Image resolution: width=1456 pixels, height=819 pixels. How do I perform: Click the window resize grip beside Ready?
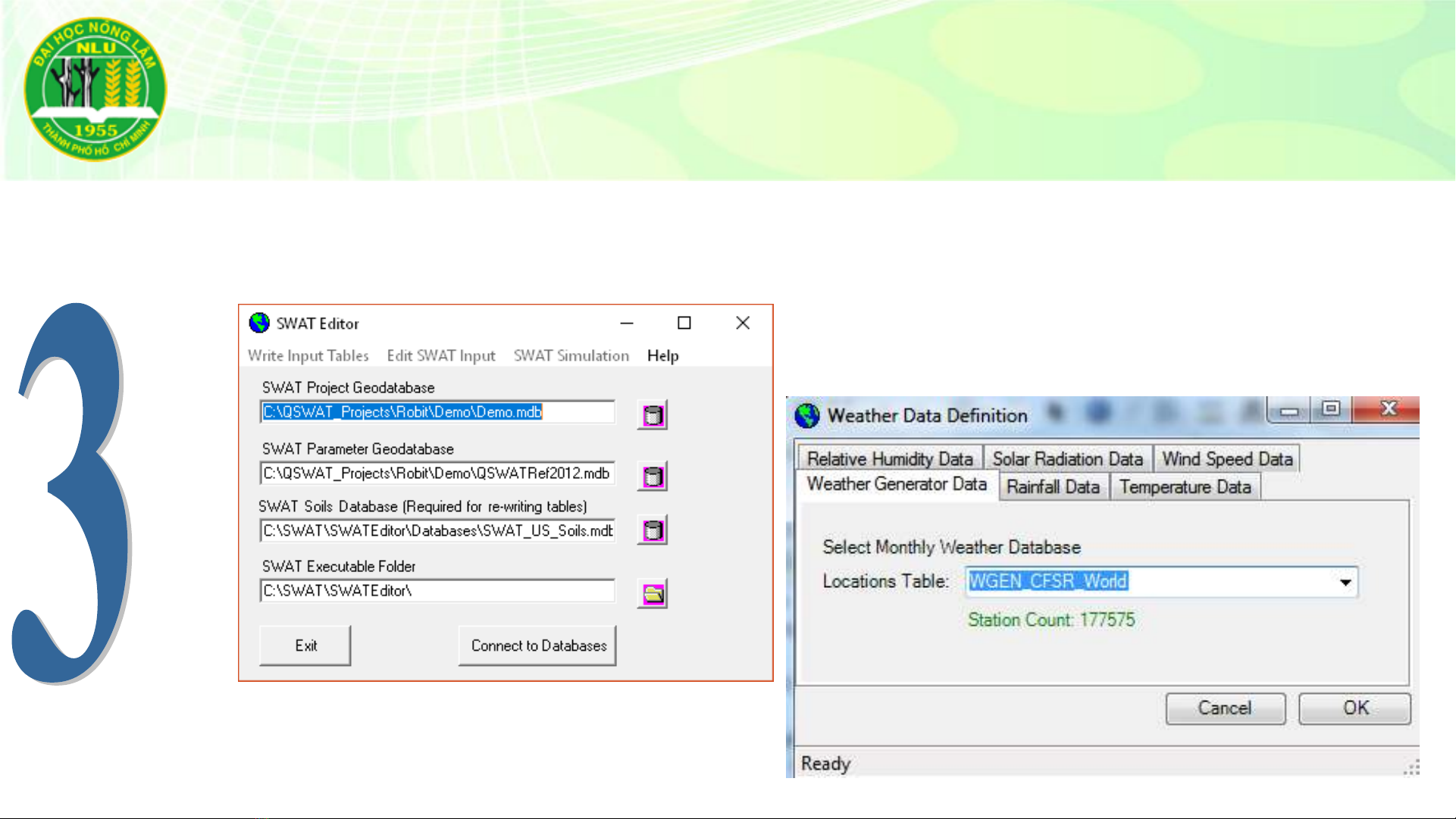pos(1411,767)
